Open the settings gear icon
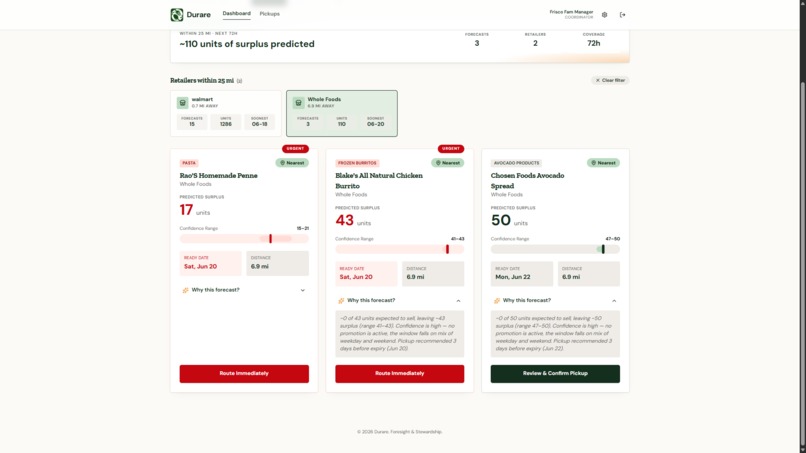This screenshot has height=453, width=806. coord(604,15)
